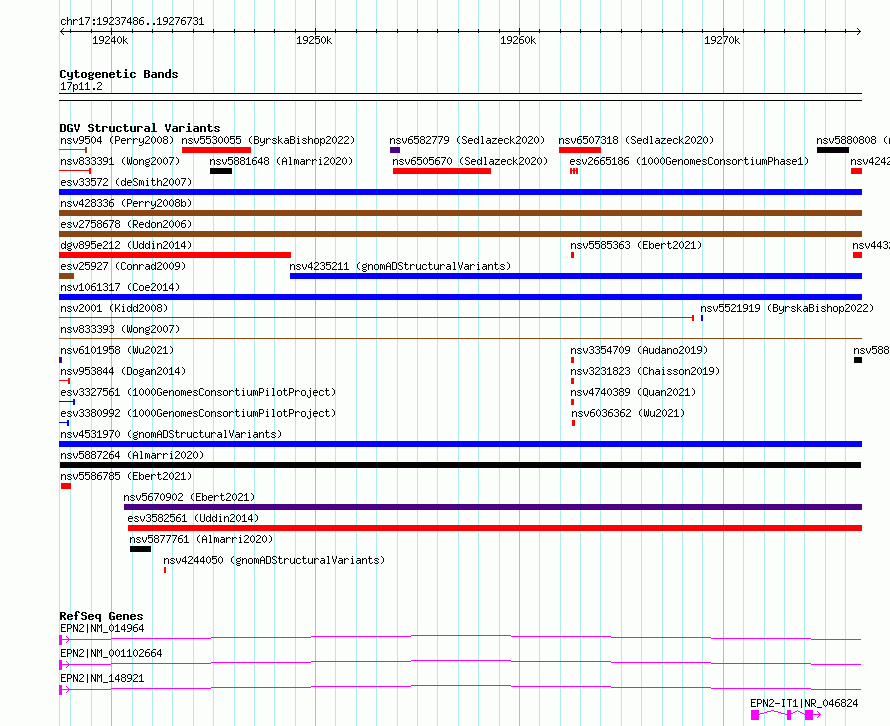Open the nsv953844 (Dogan2014) variant label
Image resolution: width=890 pixels, height=726 pixels.
[x=123, y=371]
